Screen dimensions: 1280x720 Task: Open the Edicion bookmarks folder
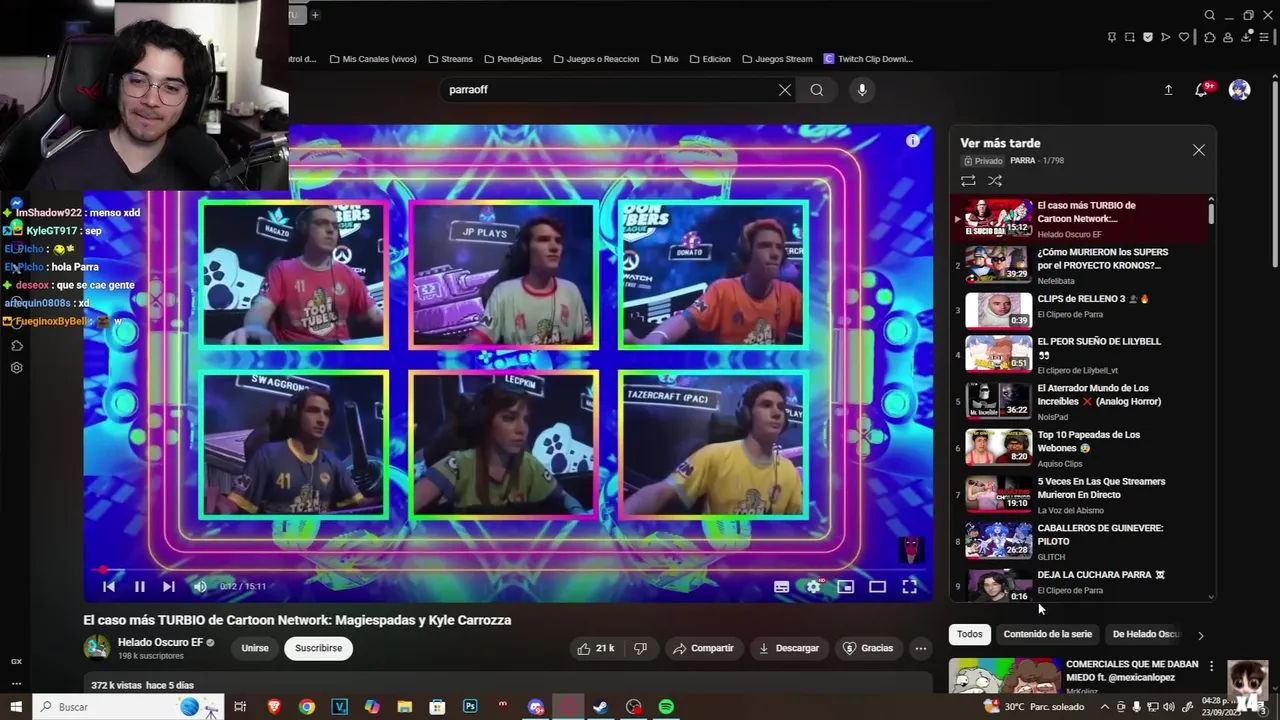[x=709, y=59]
